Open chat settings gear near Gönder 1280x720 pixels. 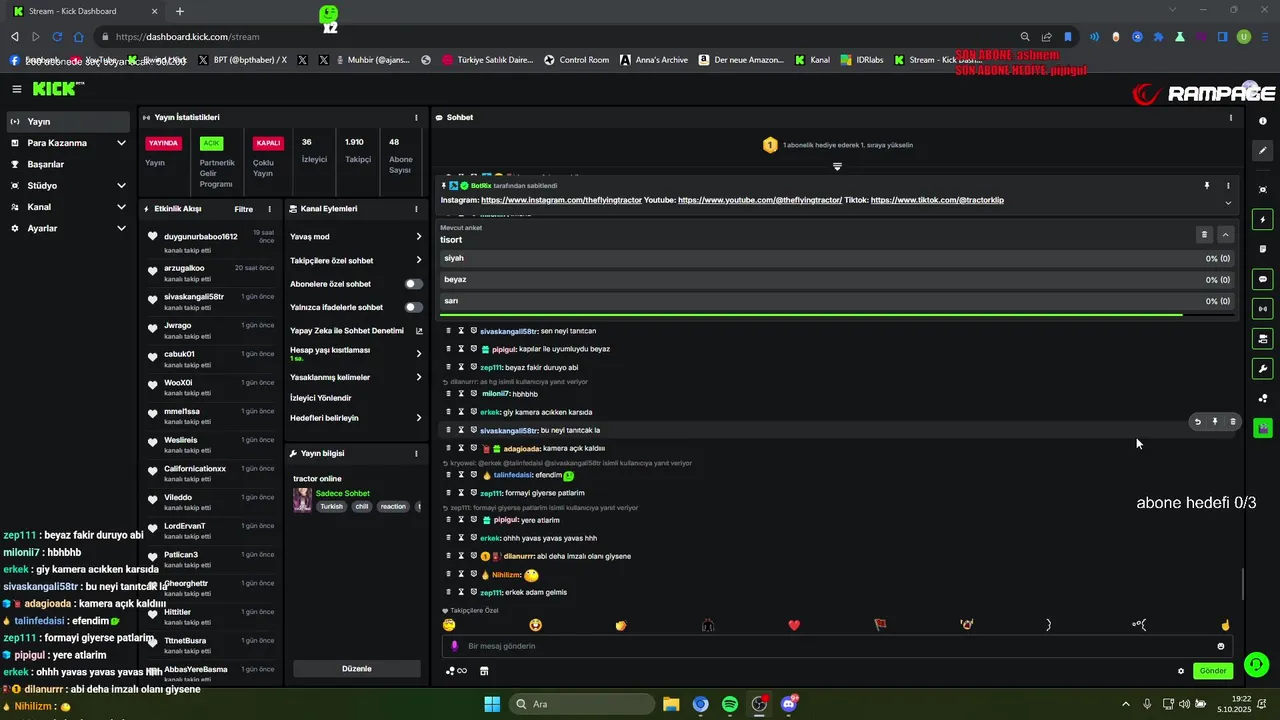1181,671
